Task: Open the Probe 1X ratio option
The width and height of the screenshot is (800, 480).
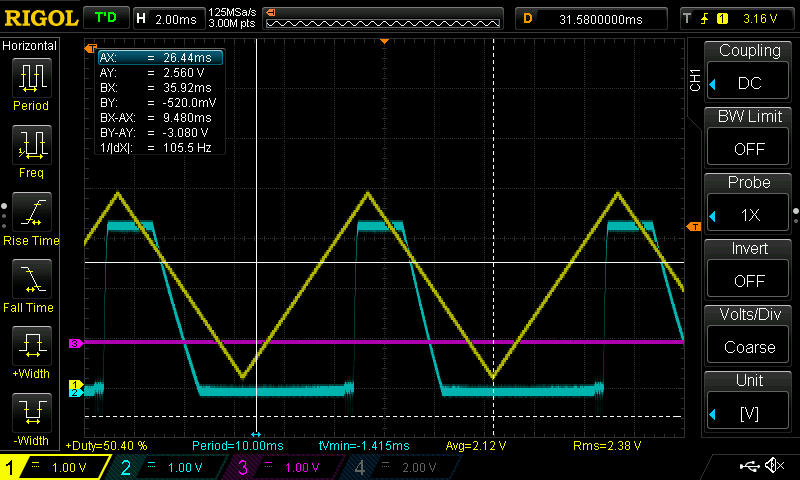Action: [748, 214]
